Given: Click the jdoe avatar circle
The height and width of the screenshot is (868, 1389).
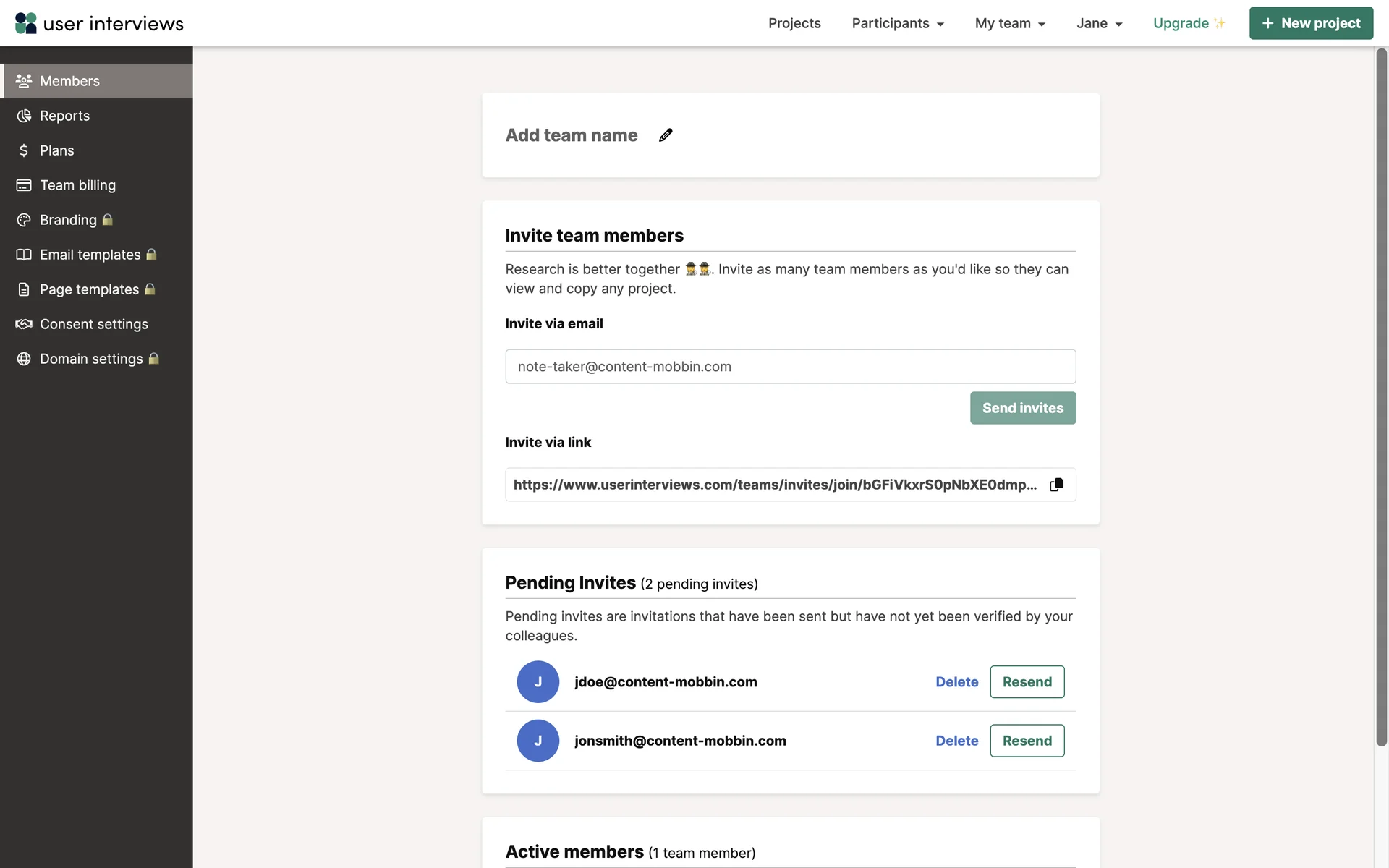Looking at the screenshot, I should pos(538,681).
